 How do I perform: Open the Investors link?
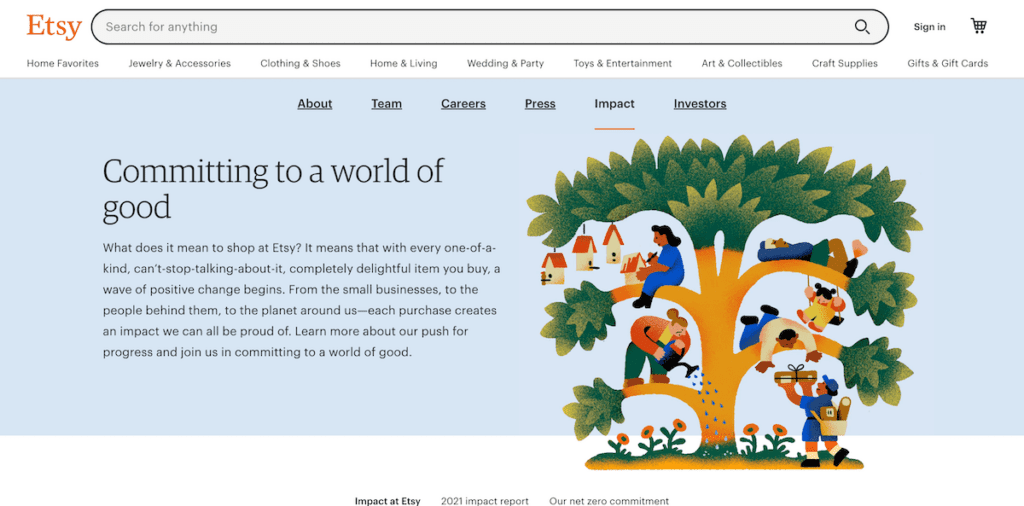(x=700, y=104)
